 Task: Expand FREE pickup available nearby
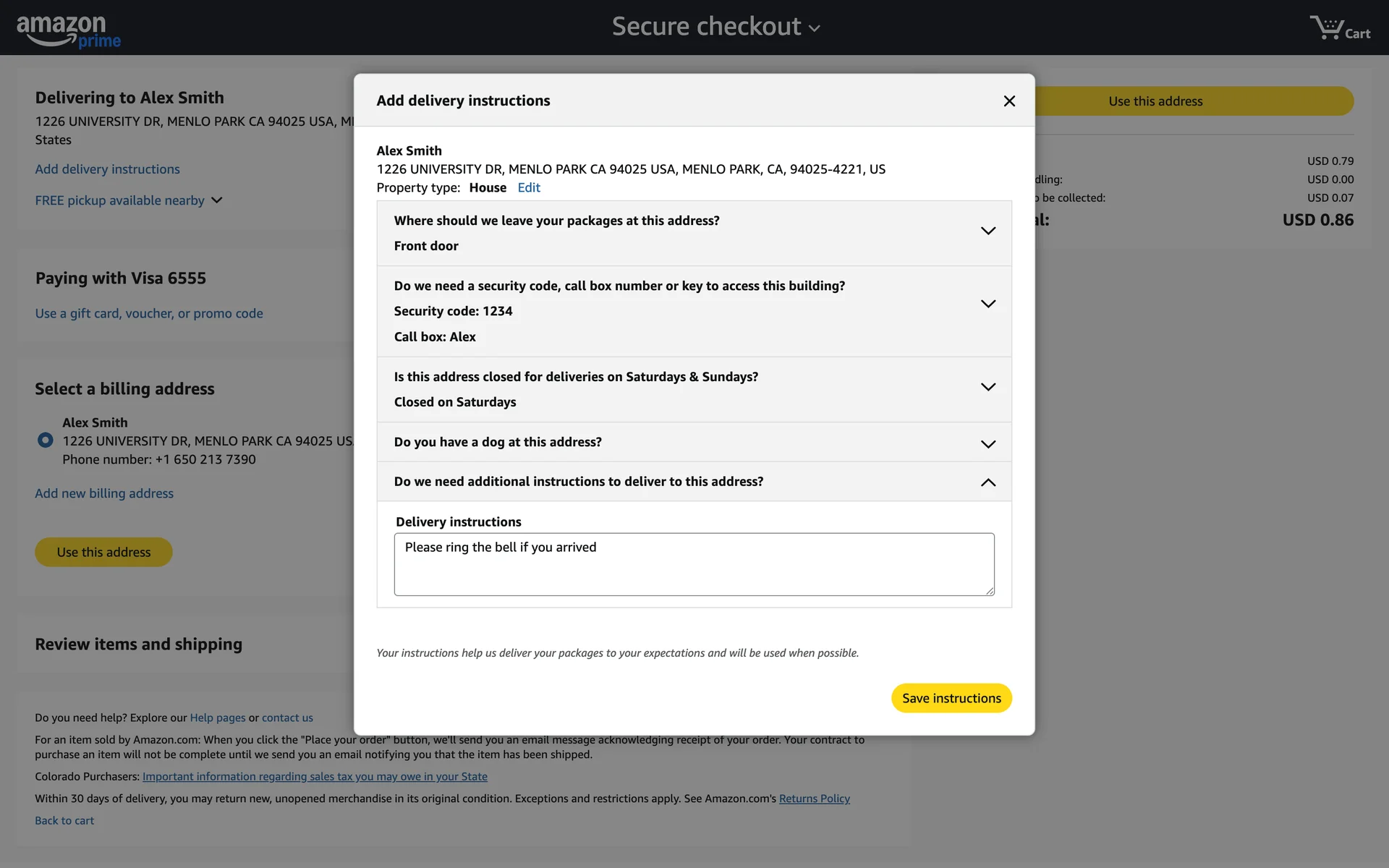click(x=129, y=200)
